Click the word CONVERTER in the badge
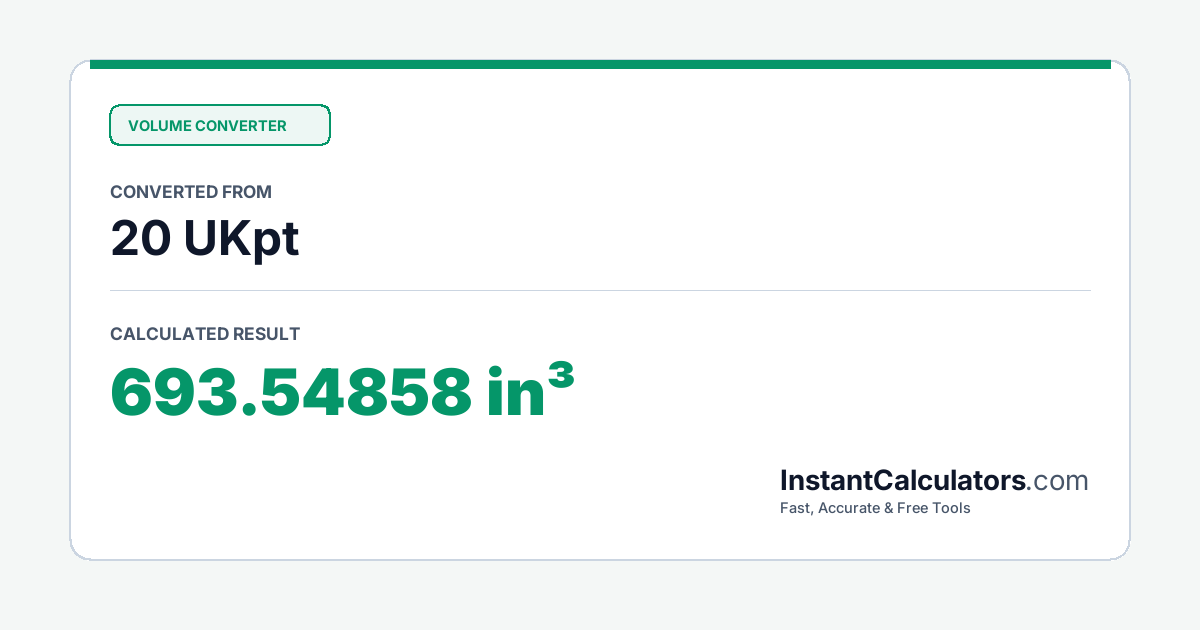This screenshot has height=630, width=1200. click(241, 126)
